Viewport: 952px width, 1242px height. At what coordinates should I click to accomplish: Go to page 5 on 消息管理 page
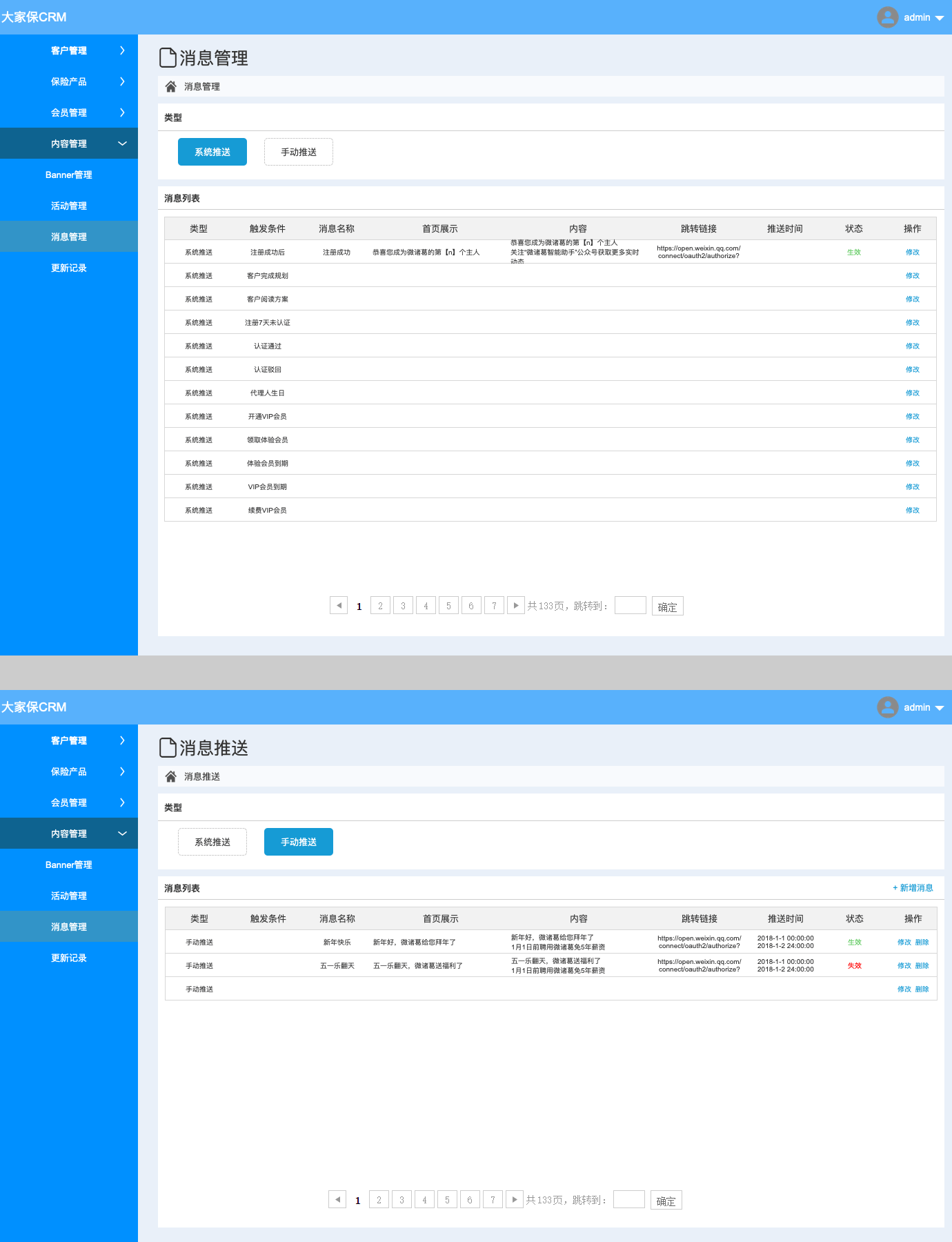(x=448, y=606)
